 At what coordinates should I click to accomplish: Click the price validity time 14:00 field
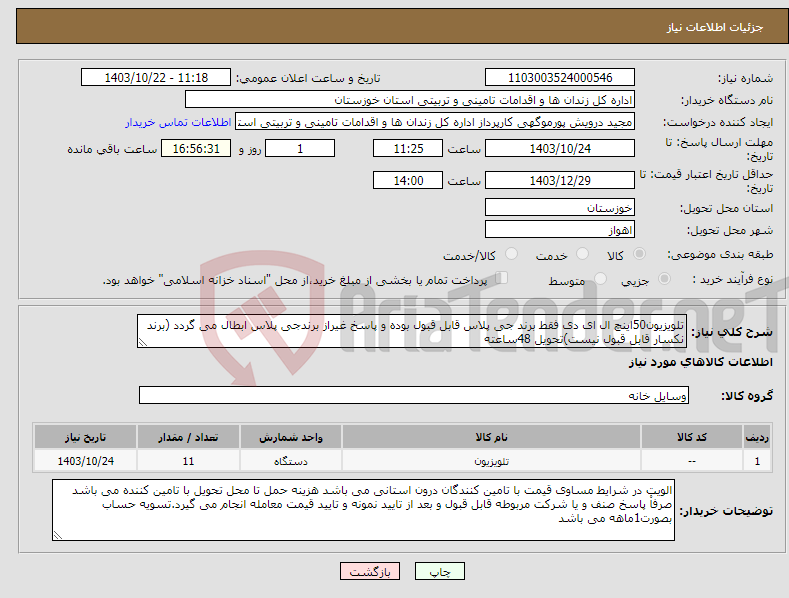[x=408, y=180]
